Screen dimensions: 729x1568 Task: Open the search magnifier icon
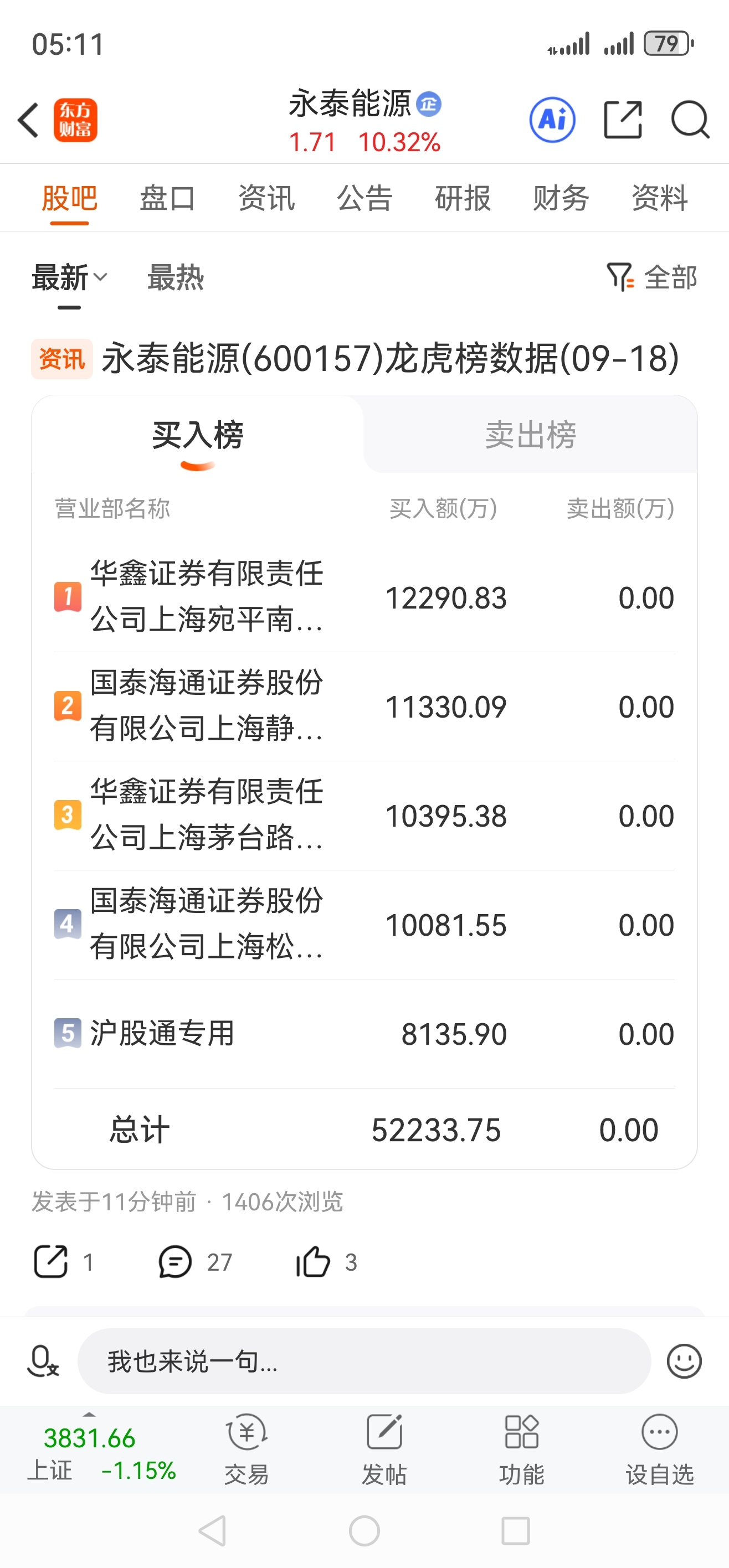point(690,120)
